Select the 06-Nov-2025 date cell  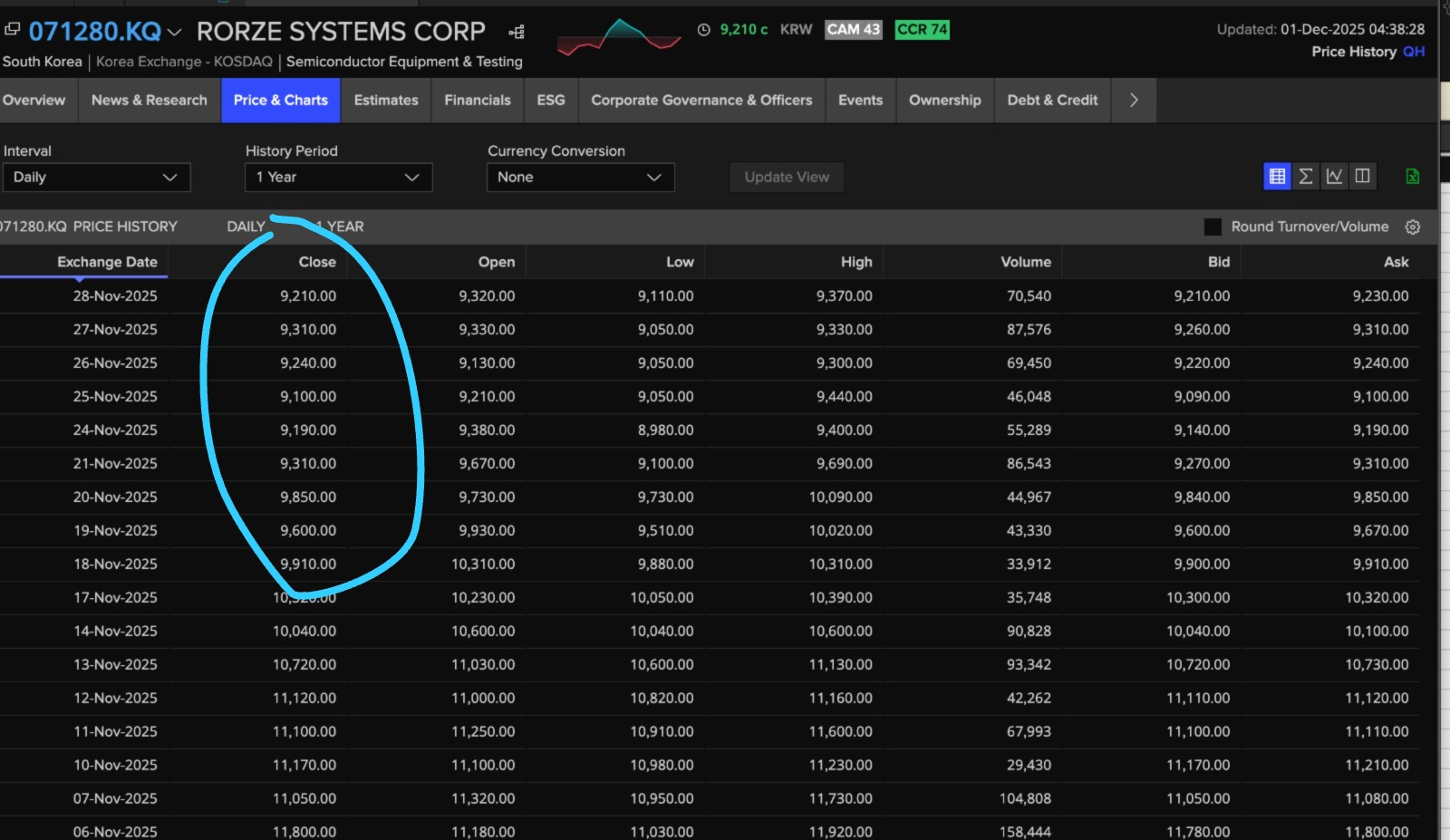[x=115, y=831]
